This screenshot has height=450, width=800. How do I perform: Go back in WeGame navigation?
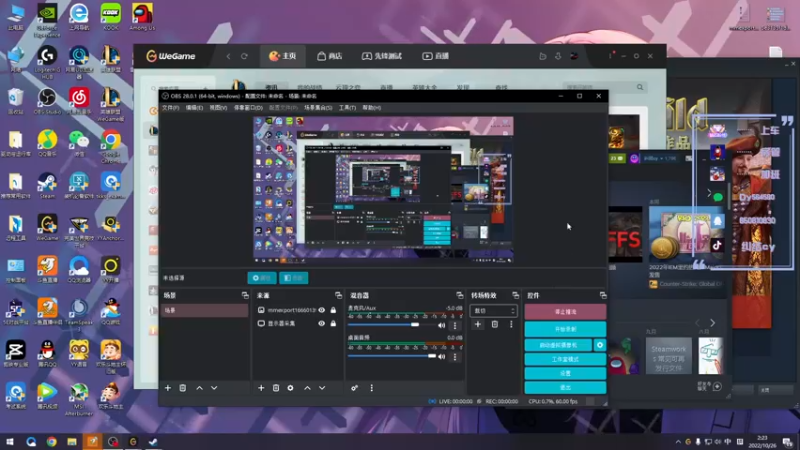pyautogui.click(x=229, y=56)
